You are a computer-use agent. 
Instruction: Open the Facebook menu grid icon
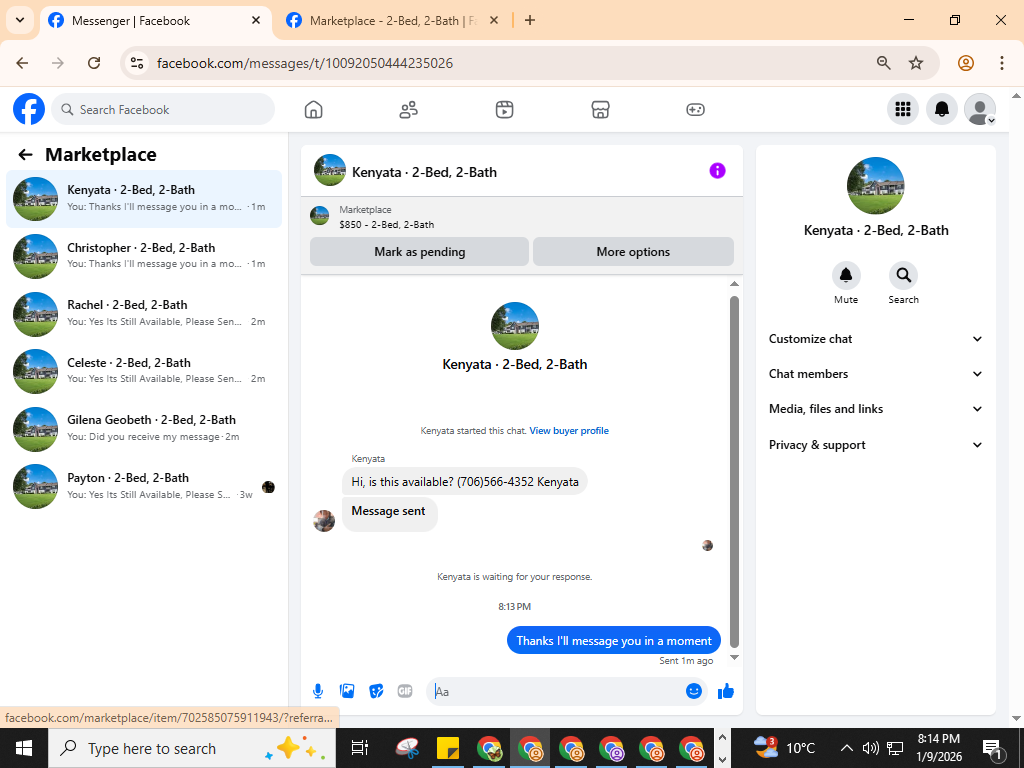903,109
